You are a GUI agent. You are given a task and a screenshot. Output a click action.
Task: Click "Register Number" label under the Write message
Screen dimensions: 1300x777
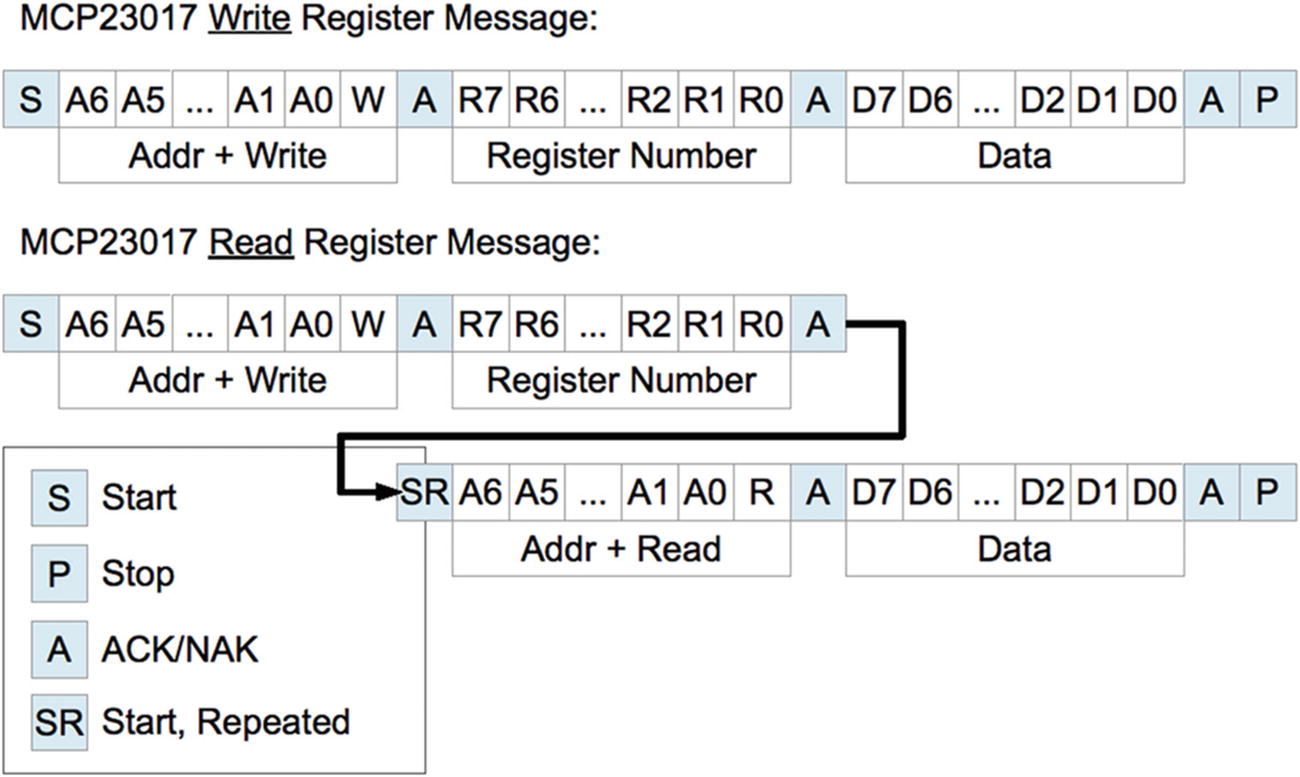pos(620,156)
